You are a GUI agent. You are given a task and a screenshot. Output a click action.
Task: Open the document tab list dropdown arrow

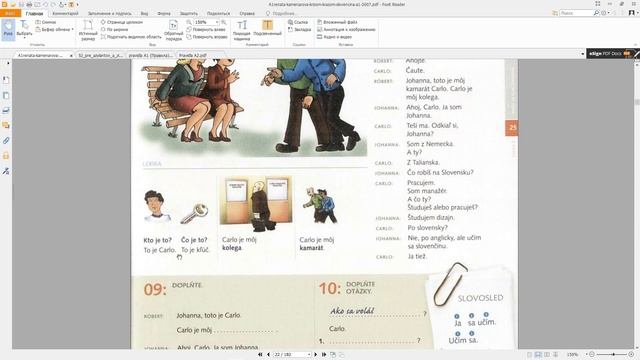coord(582,54)
